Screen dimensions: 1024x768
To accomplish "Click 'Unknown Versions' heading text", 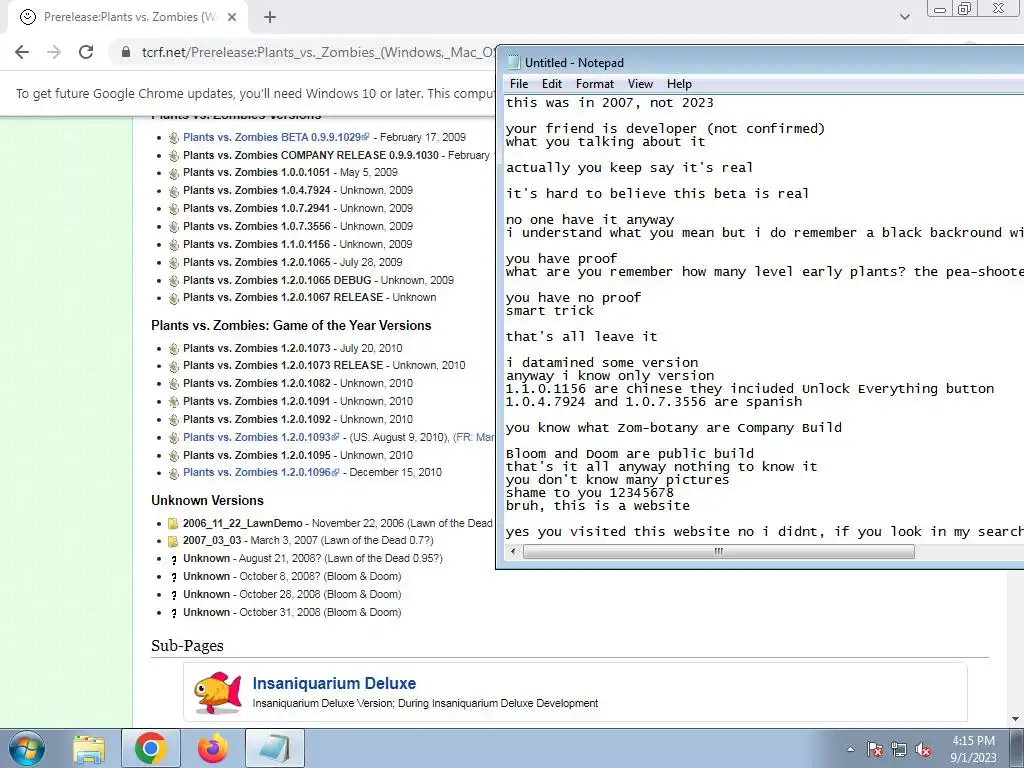I will (x=208, y=500).
